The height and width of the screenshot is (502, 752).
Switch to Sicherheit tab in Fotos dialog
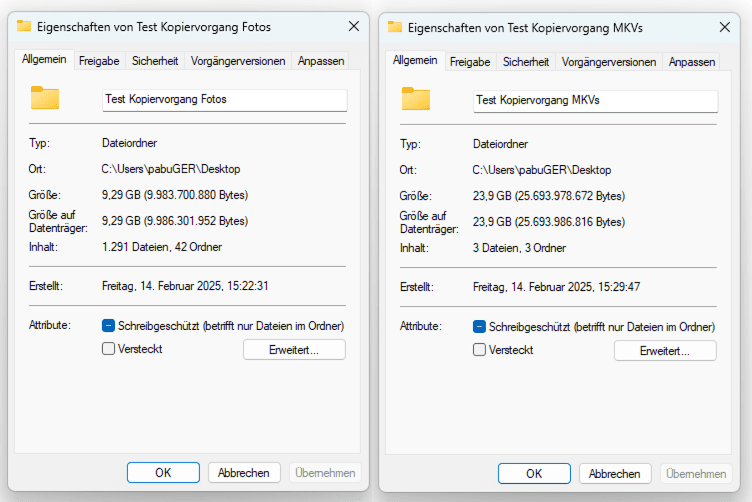coord(155,61)
